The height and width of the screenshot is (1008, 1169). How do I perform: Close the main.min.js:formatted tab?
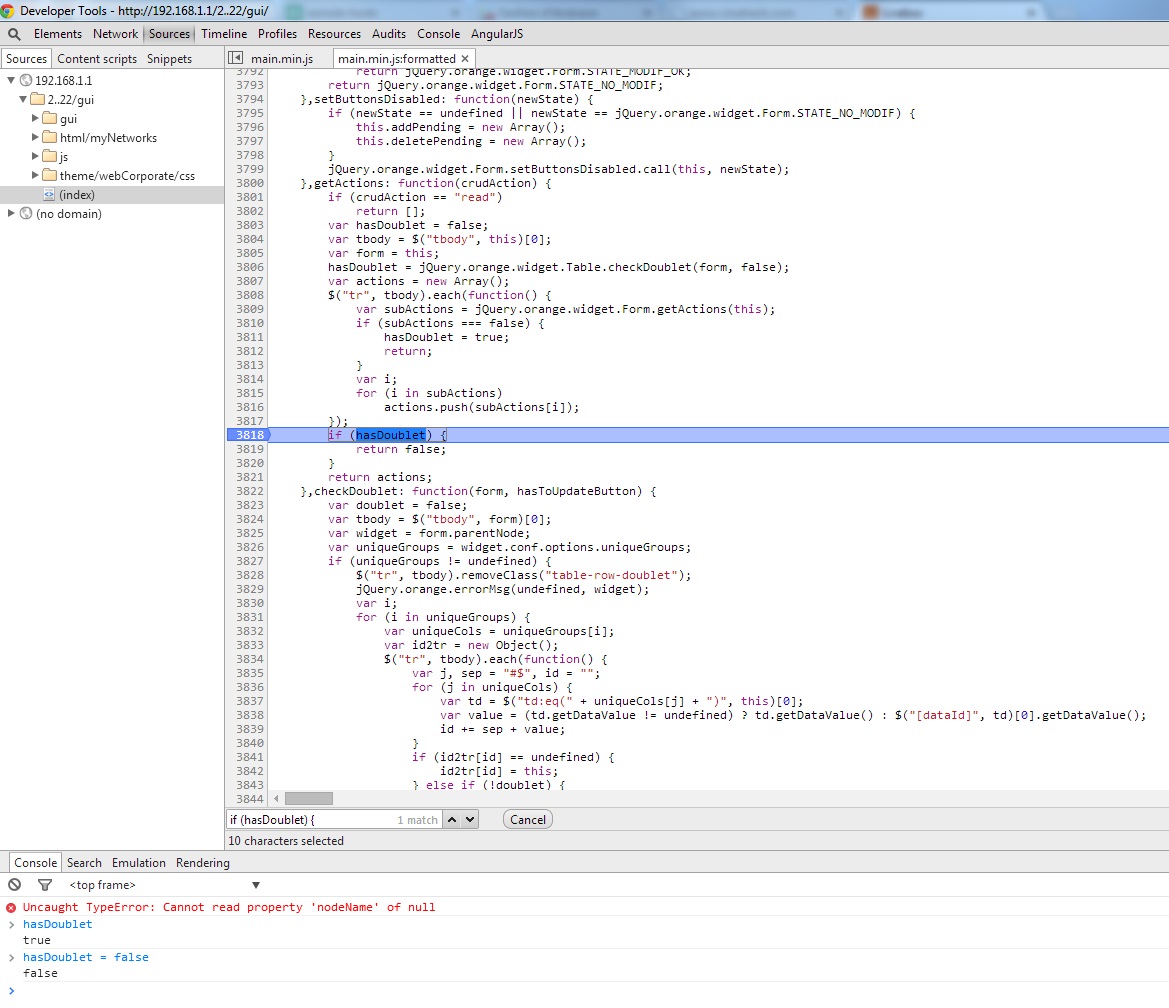point(464,58)
